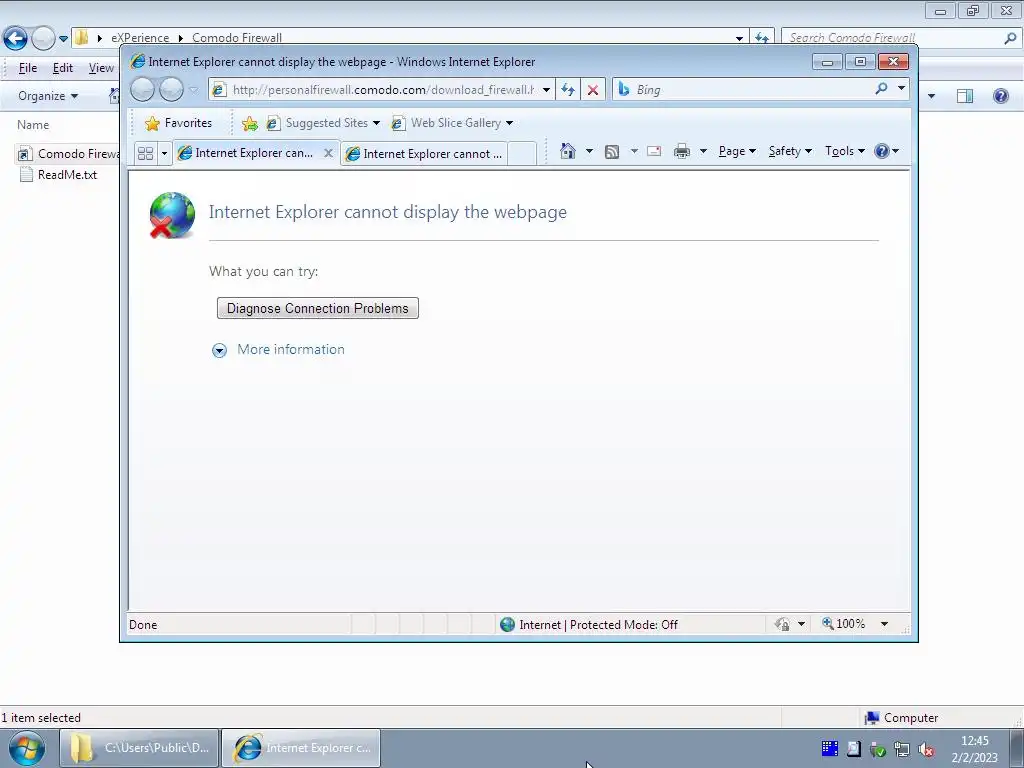
Task: Click the IE Forward button
Action: tap(171, 89)
